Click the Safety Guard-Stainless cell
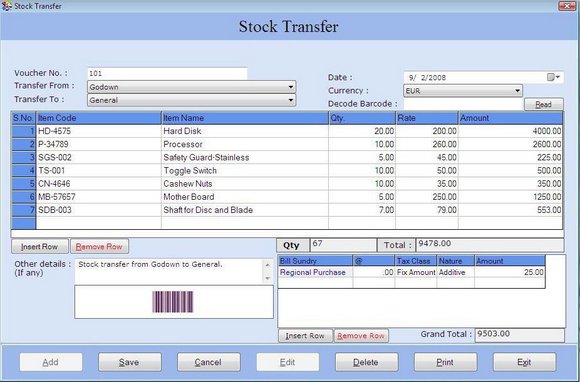Screen dimensions: 580x382 245,157
